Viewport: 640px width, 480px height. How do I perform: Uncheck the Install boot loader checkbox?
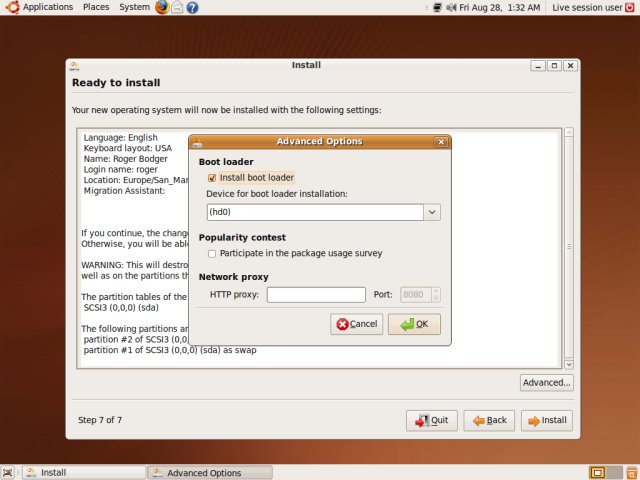[x=212, y=178]
